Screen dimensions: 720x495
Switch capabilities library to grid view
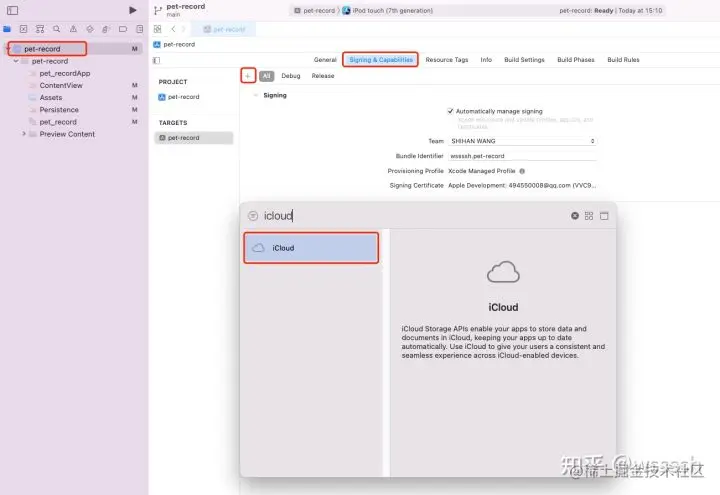(x=589, y=216)
